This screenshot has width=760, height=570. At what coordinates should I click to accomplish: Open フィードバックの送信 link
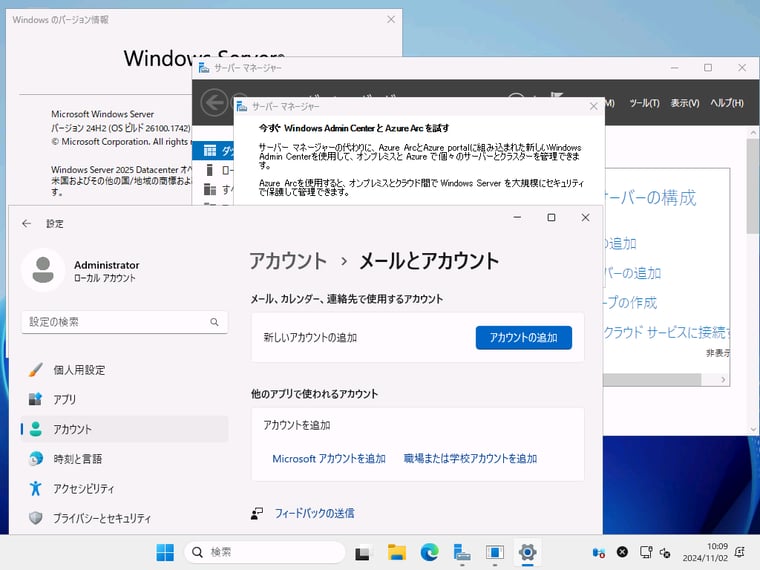coord(314,513)
